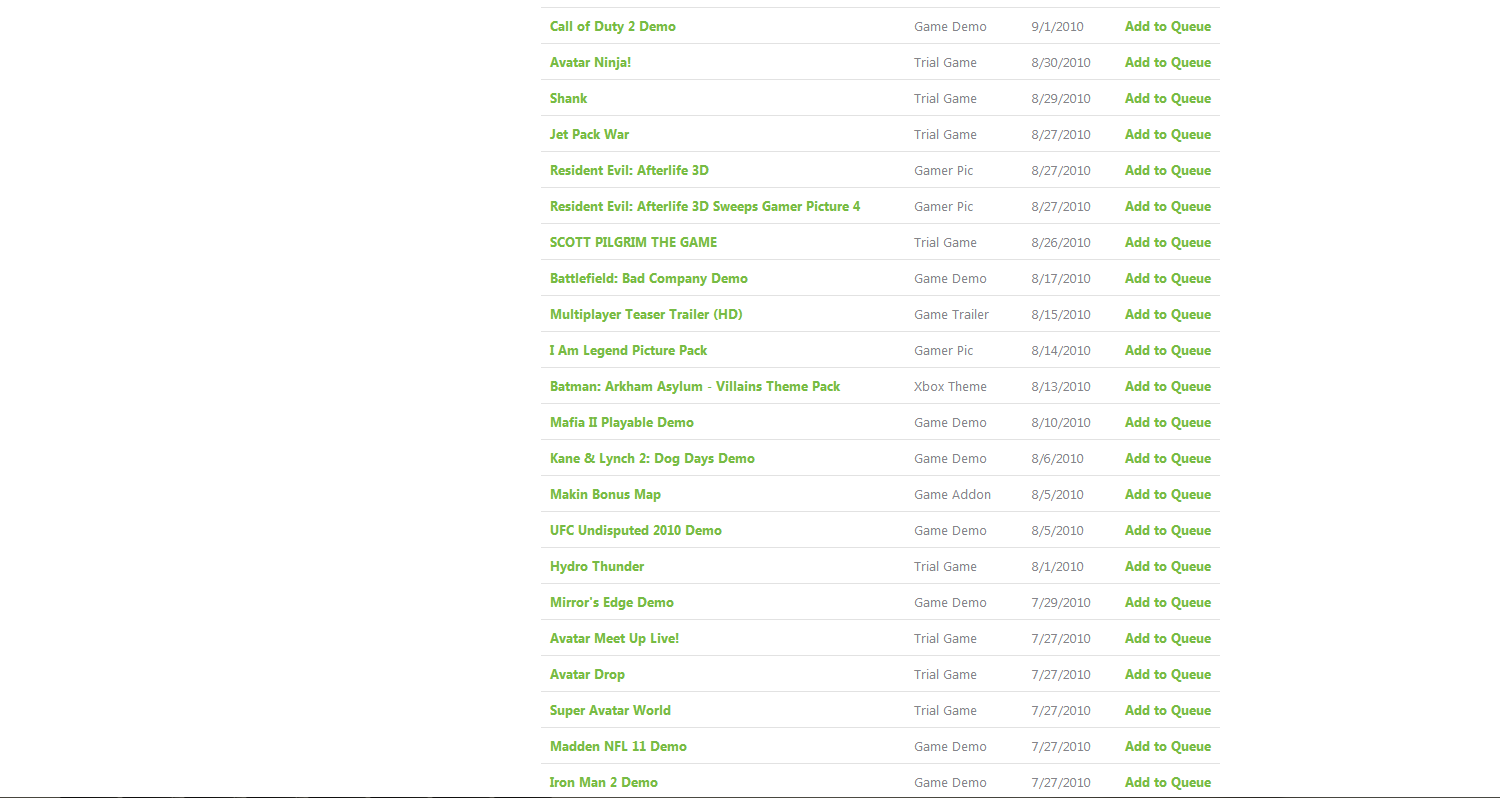Open Avatar Meet Up Live! title
1500x798 pixels.
click(x=614, y=639)
